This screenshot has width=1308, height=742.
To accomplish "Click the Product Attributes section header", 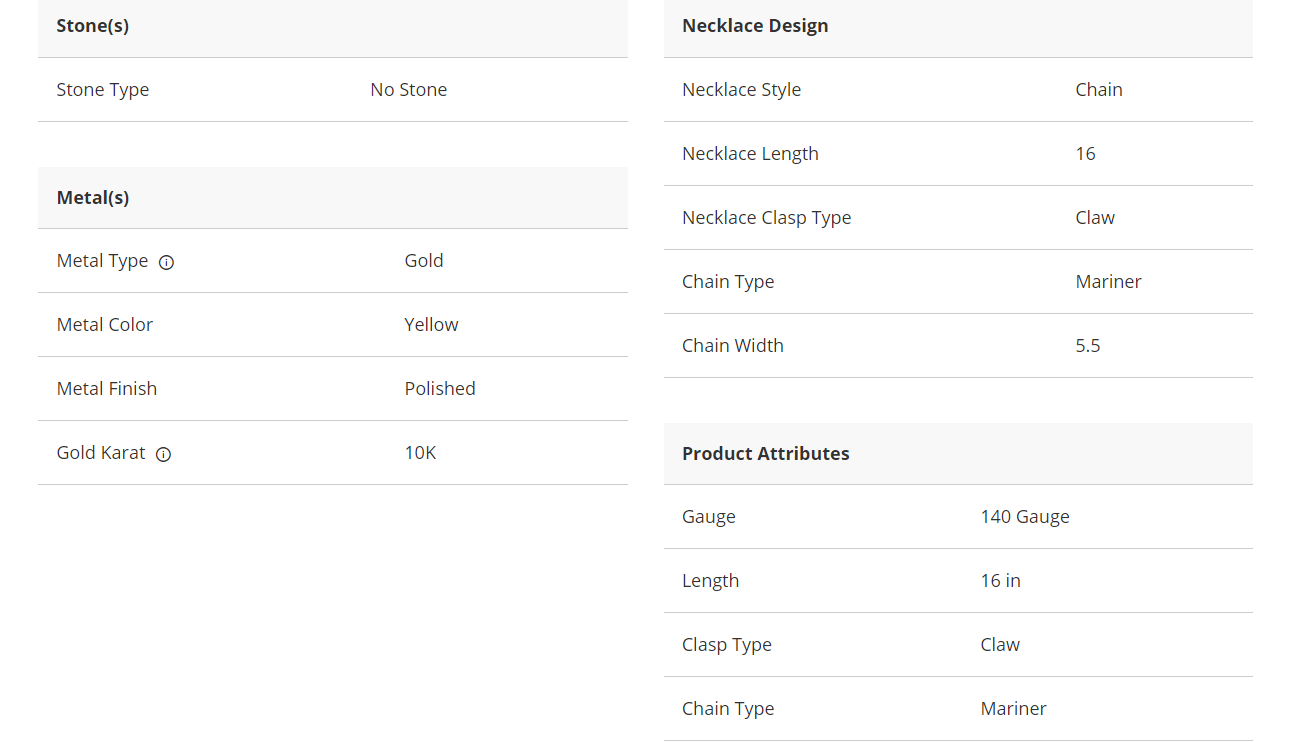I will [x=958, y=454].
